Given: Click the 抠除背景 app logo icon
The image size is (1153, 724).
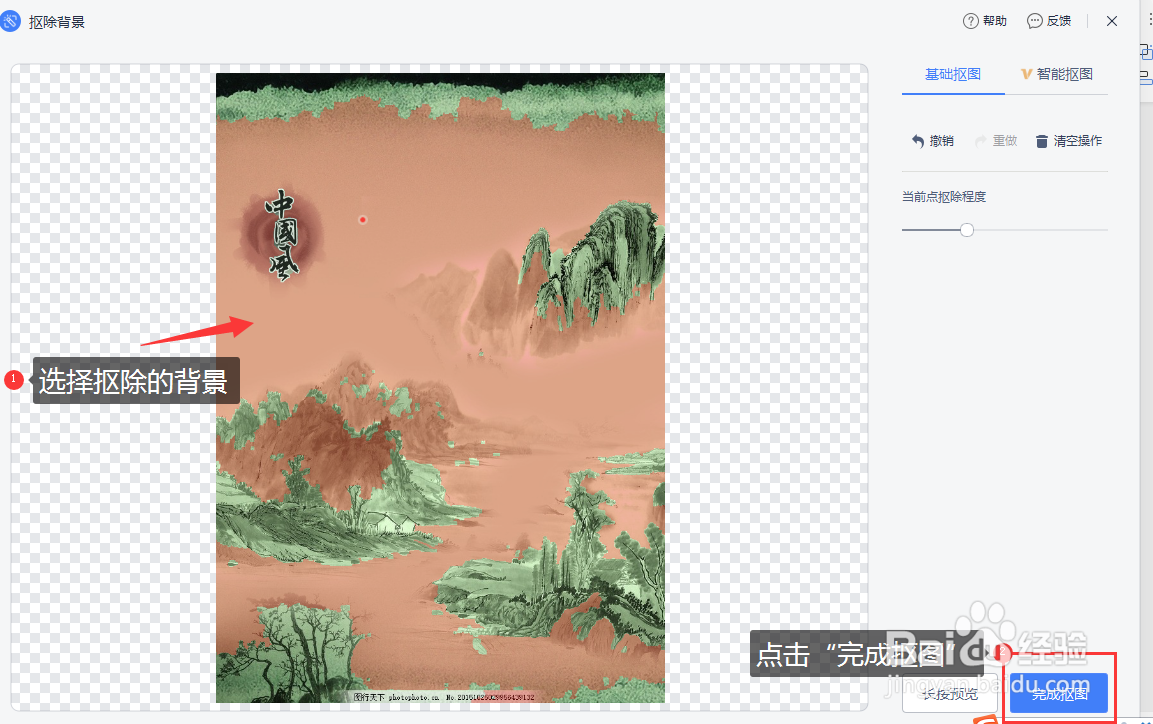Looking at the screenshot, I should (x=11, y=21).
